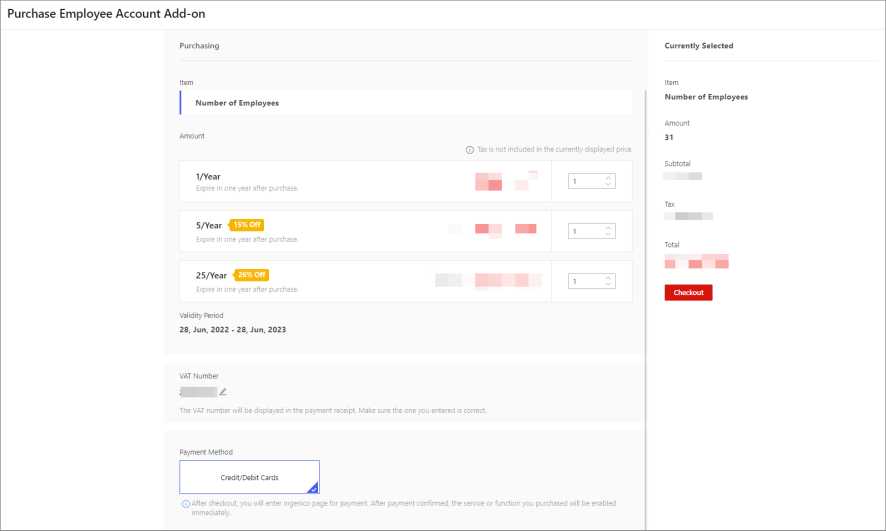The height and width of the screenshot is (531, 886).
Task: Increase 25/Year quantity with up arrow
Action: [x=608, y=277]
